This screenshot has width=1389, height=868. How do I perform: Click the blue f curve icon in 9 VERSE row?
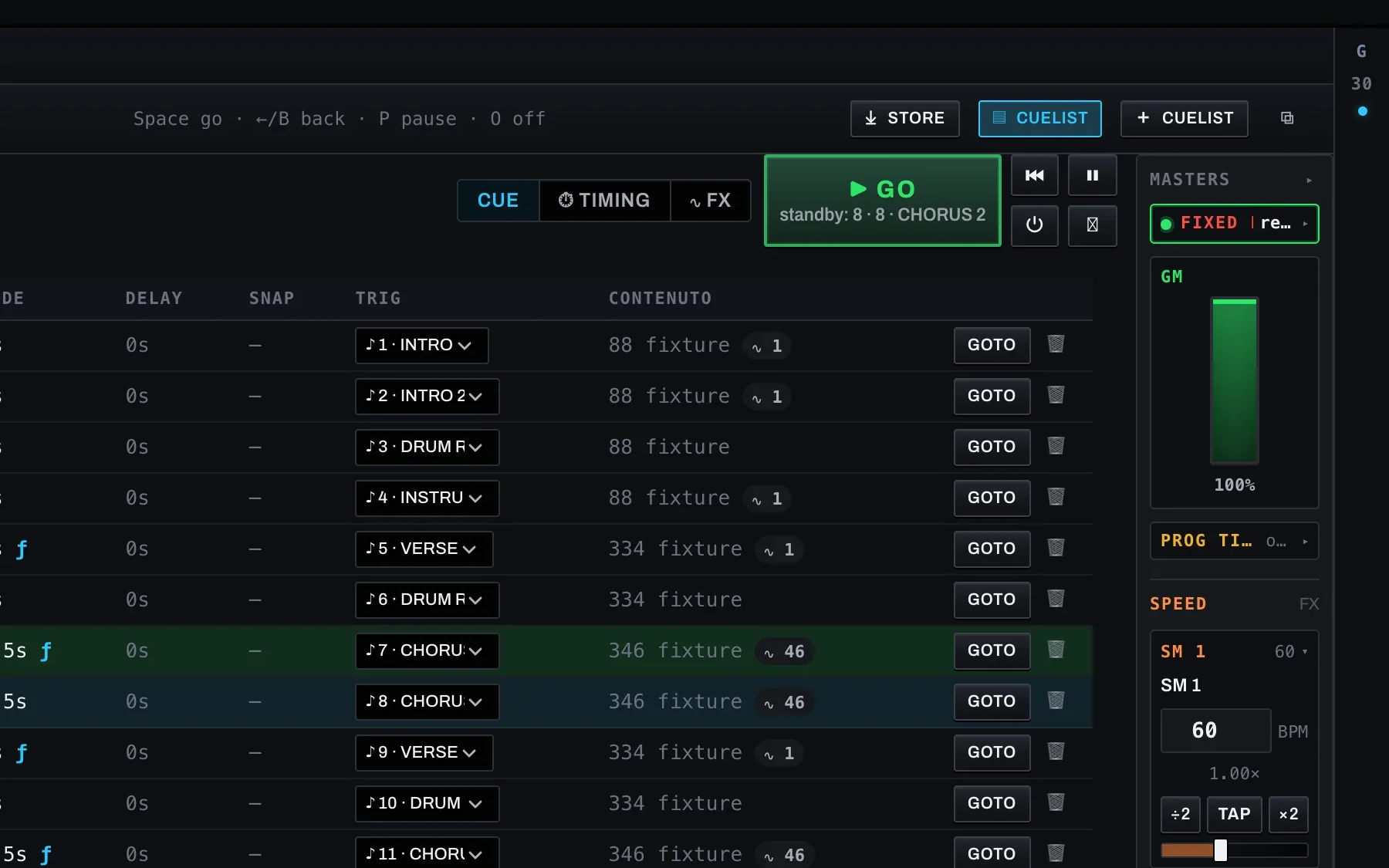[22, 753]
